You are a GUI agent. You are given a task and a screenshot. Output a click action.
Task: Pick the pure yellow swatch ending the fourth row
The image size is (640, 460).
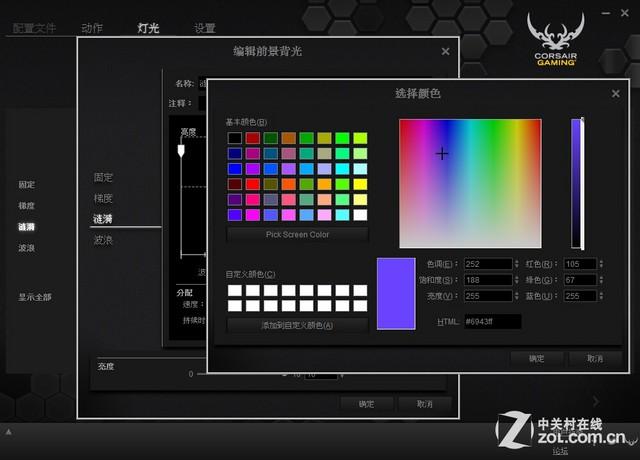[360, 184]
